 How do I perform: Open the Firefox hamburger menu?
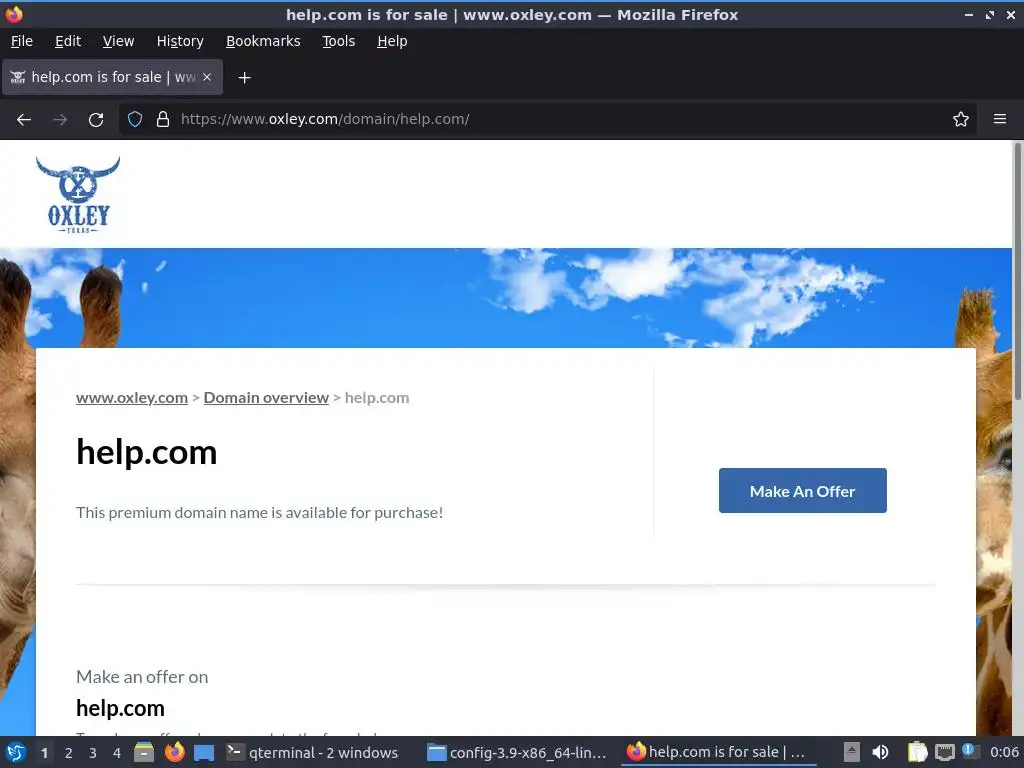[1000, 119]
